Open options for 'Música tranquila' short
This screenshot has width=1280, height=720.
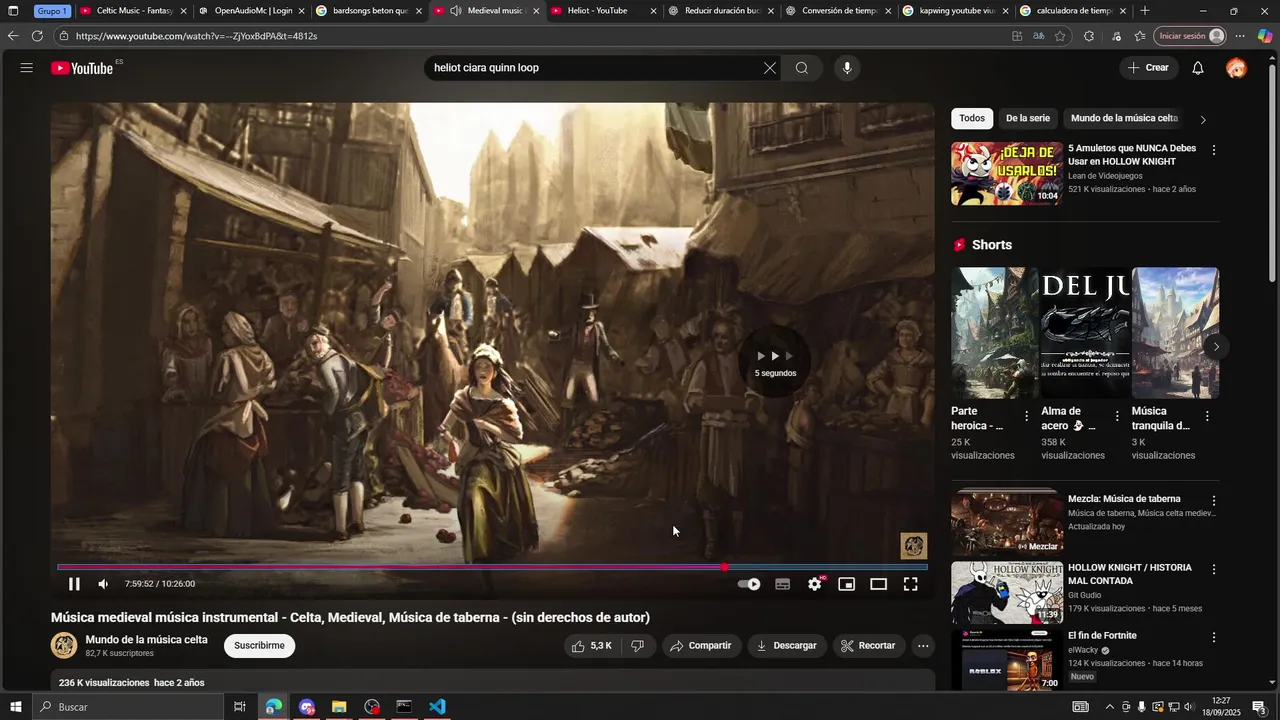[x=1207, y=416]
